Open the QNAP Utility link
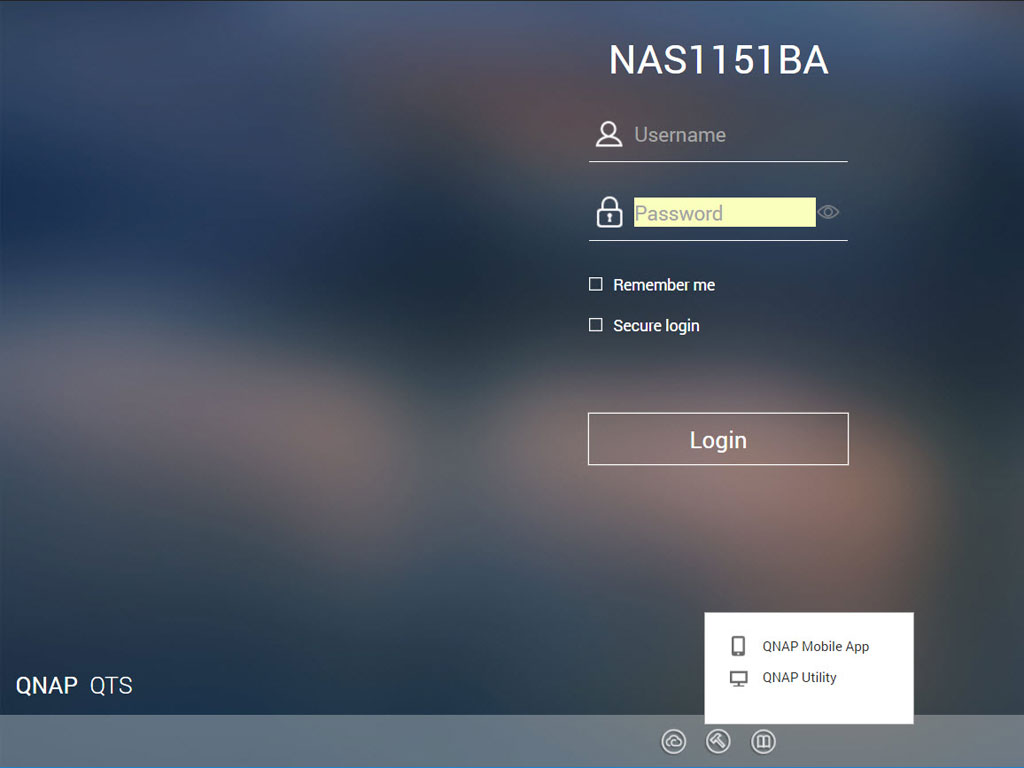 (799, 677)
